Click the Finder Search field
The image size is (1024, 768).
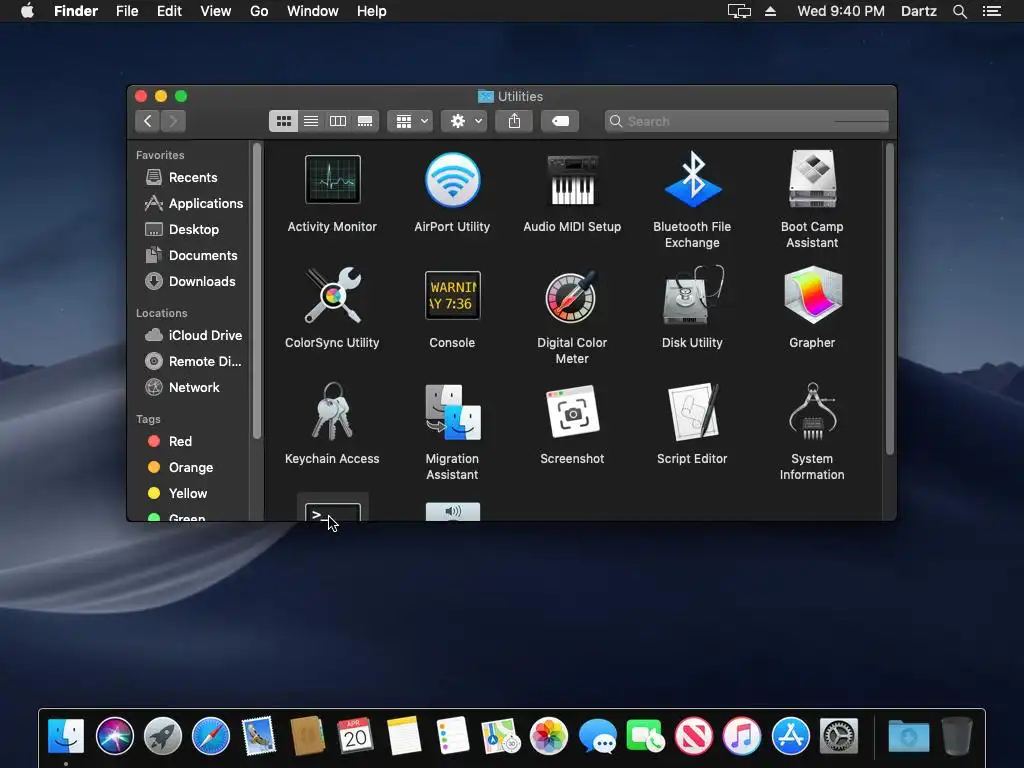[746, 121]
